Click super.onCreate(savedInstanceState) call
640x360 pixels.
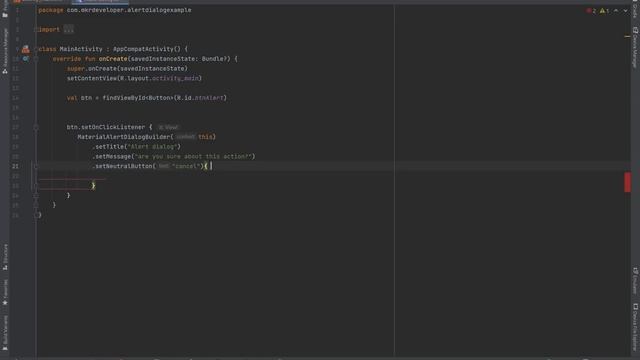(x=127, y=69)
